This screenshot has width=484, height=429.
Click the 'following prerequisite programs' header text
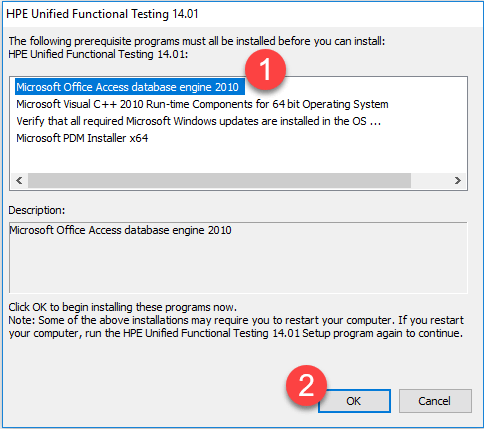[x=197, y=41]
